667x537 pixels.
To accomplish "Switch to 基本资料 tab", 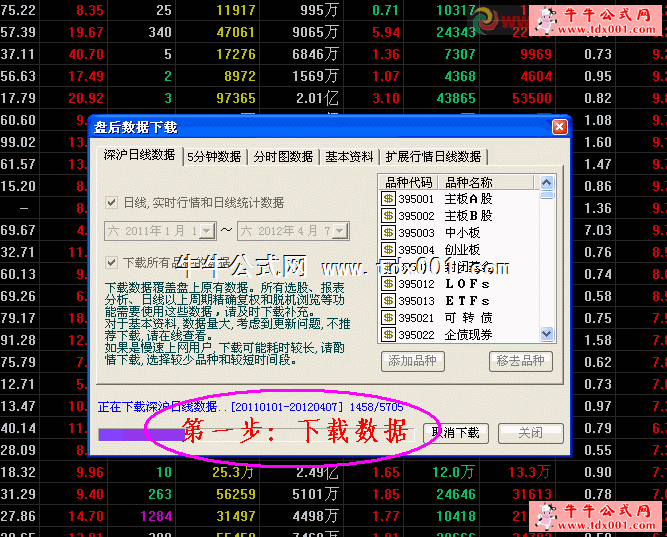I will tap(349, 157).
